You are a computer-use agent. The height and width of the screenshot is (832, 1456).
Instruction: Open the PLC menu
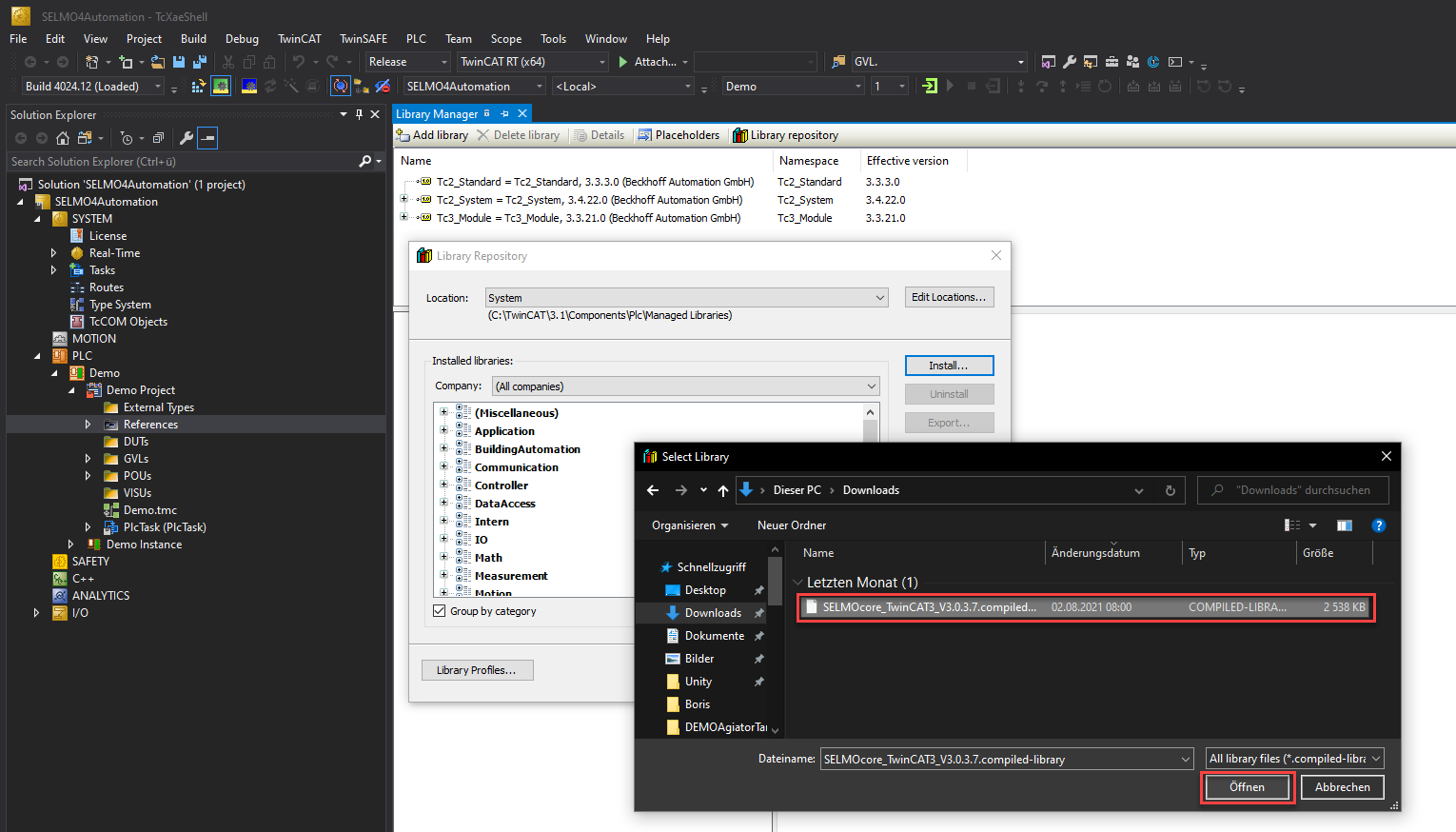click(416, 39)
